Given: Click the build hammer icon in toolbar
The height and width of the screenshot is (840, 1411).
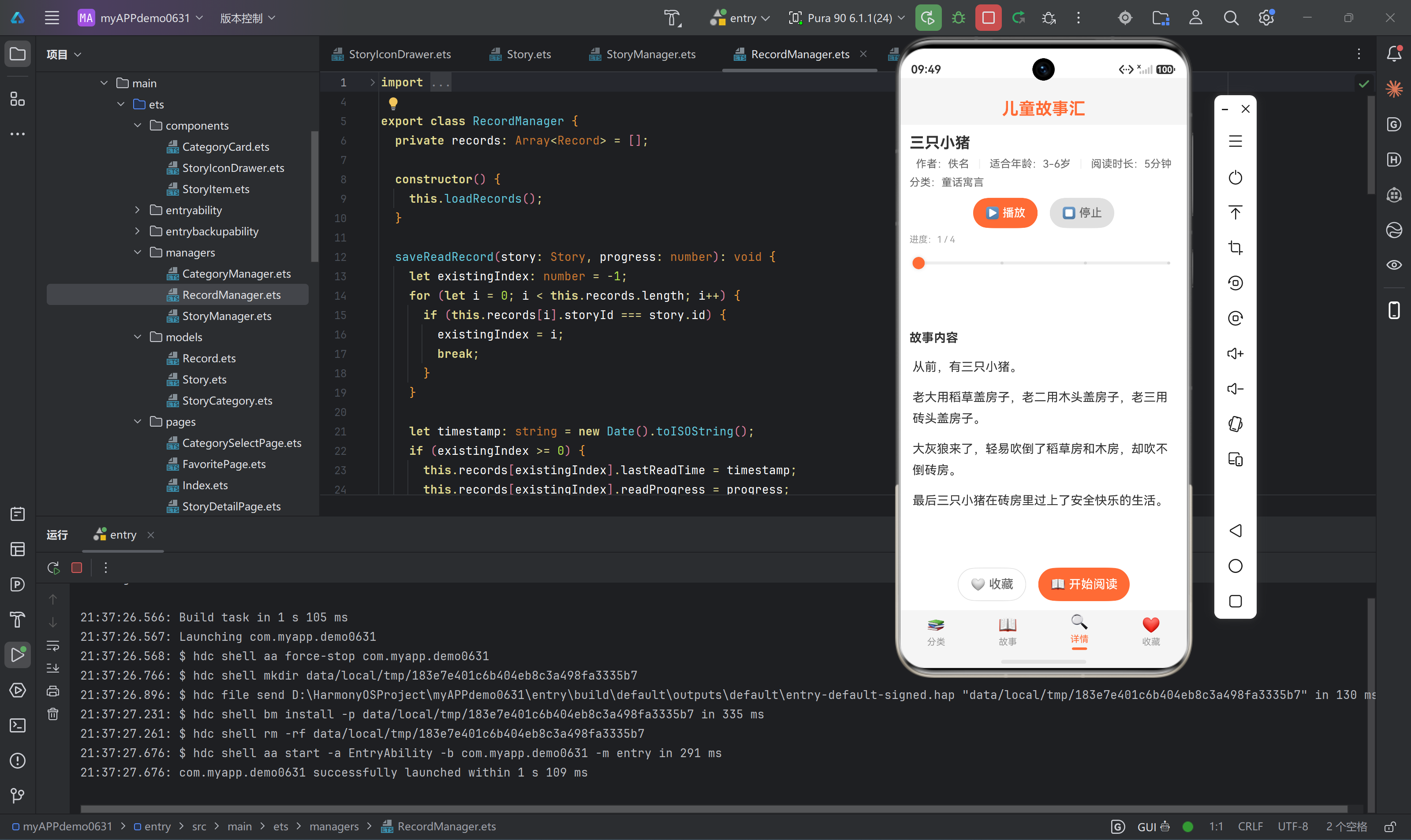Looking at the screenshot, I should click(673, 18).
